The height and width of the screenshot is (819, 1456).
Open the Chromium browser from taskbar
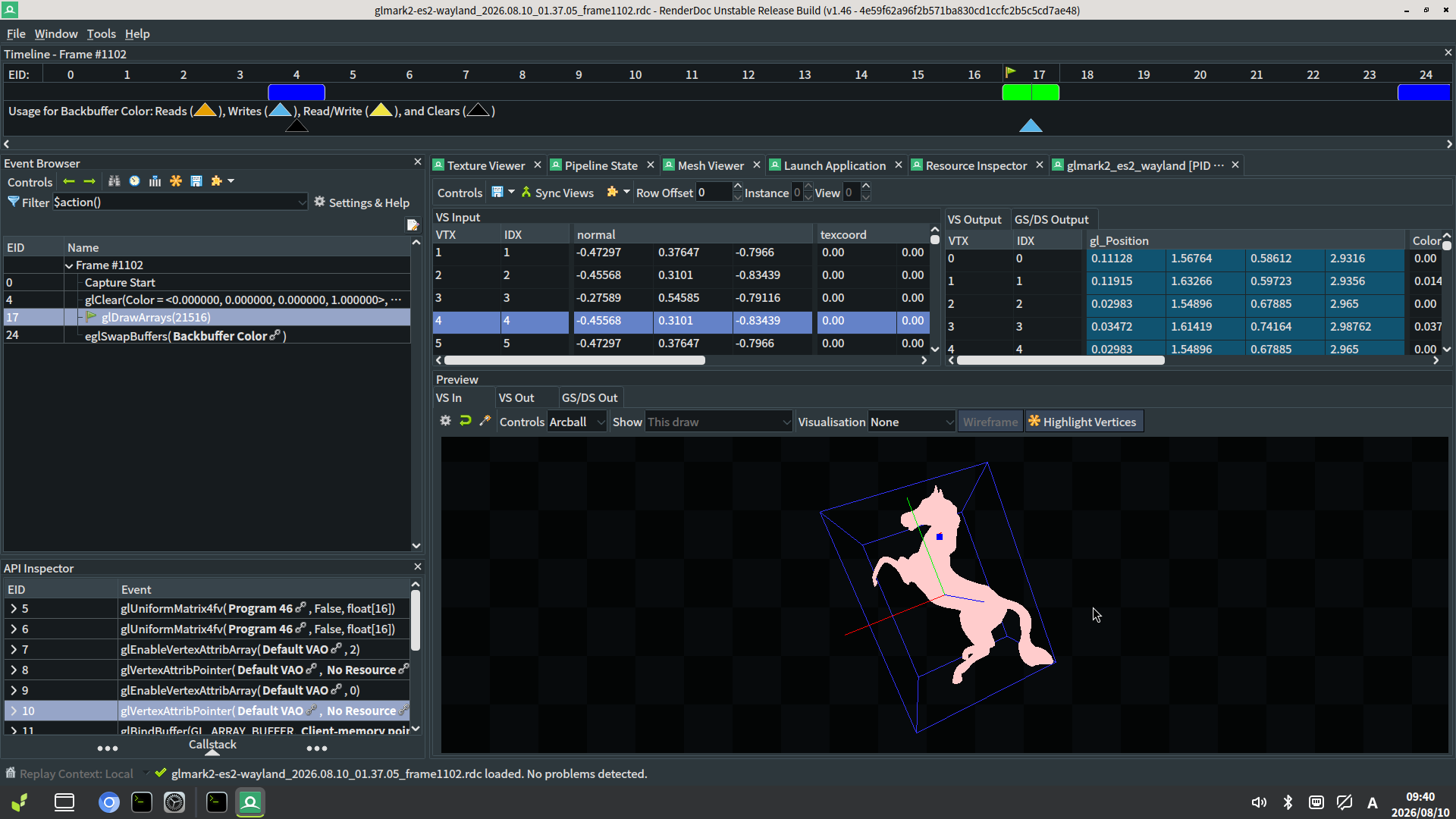[x=109, y=802]
